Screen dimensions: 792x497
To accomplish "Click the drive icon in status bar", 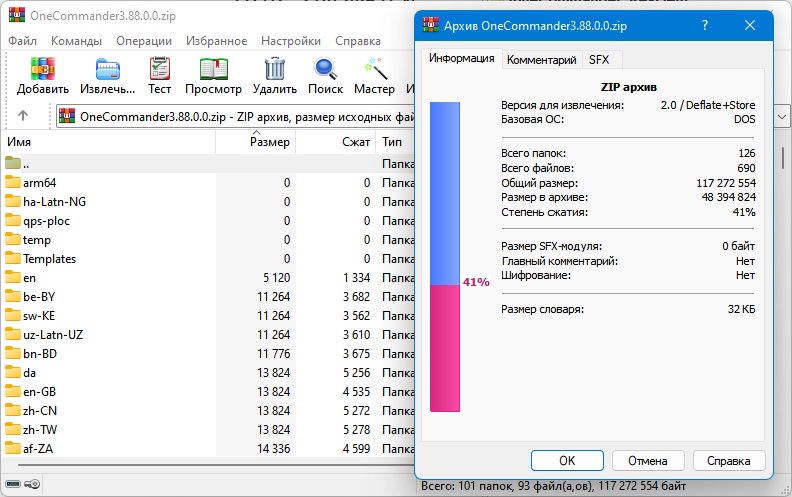I will 13,484.
